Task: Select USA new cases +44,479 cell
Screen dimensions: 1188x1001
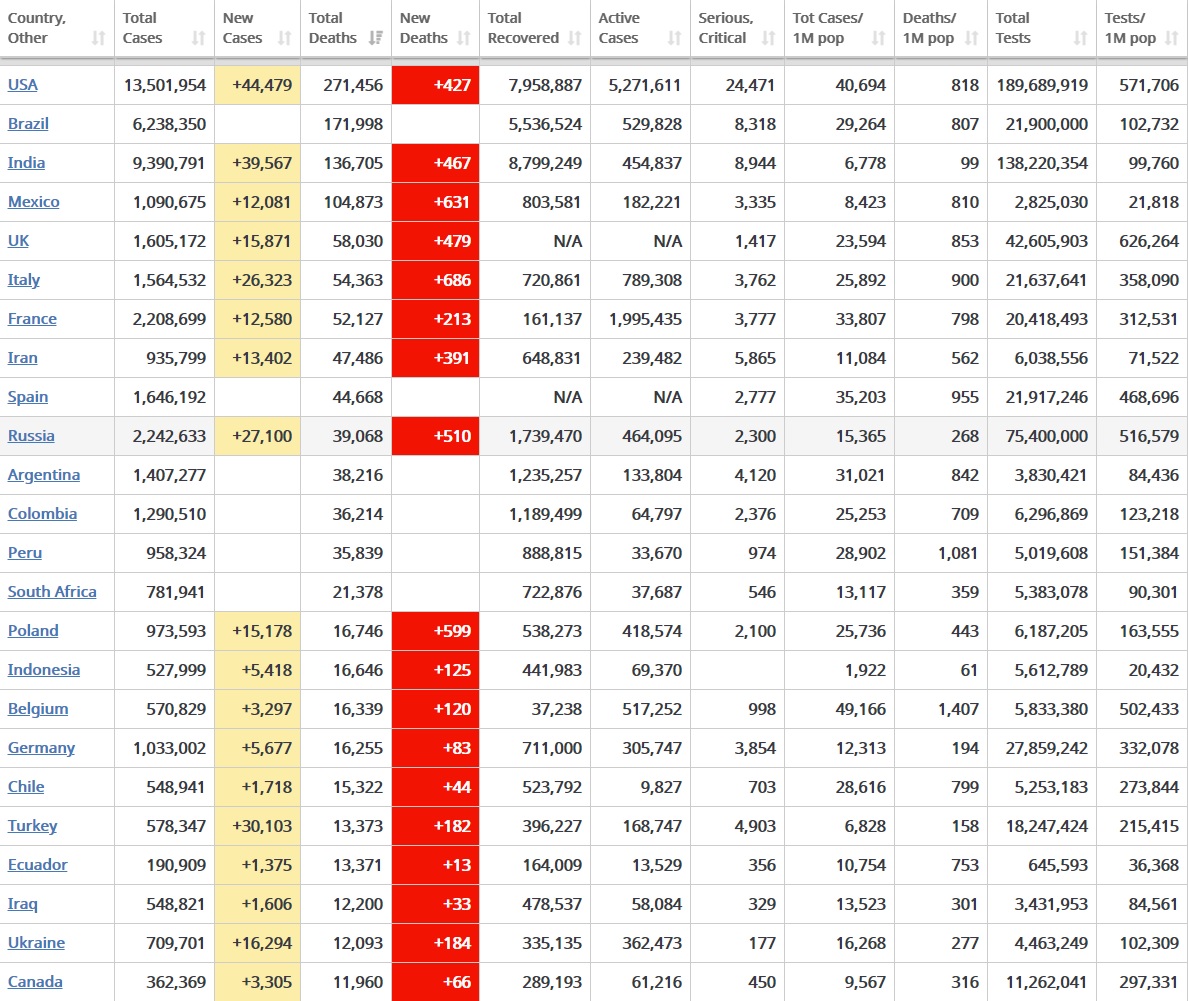Action: click(x=258, y=85)
